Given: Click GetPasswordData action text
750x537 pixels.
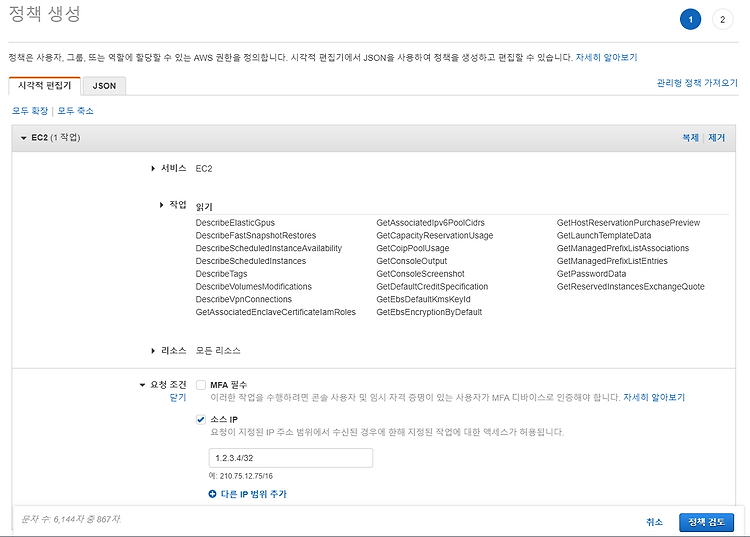Looking at the screenshot, I should pyautogui.click(x=591, y=274).
